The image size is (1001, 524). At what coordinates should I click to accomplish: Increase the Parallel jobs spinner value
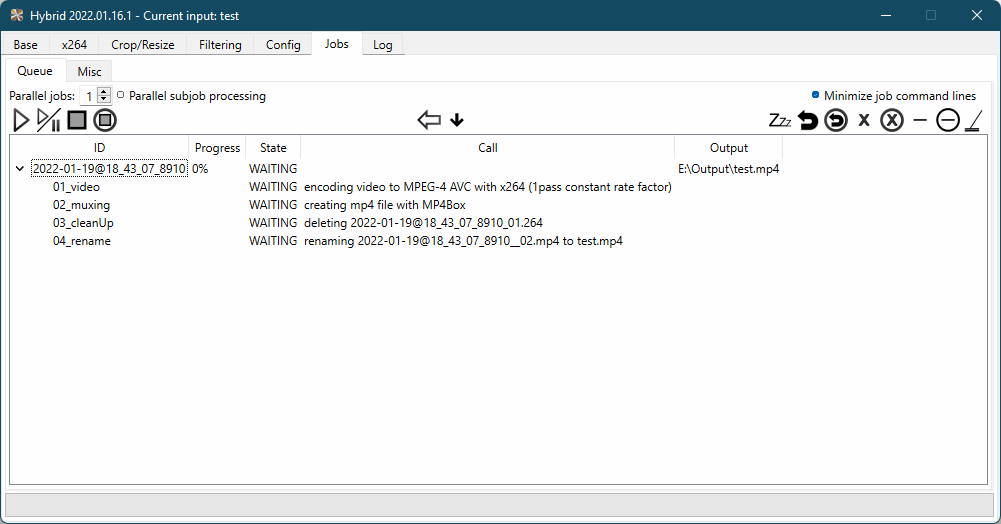[104, 92]
